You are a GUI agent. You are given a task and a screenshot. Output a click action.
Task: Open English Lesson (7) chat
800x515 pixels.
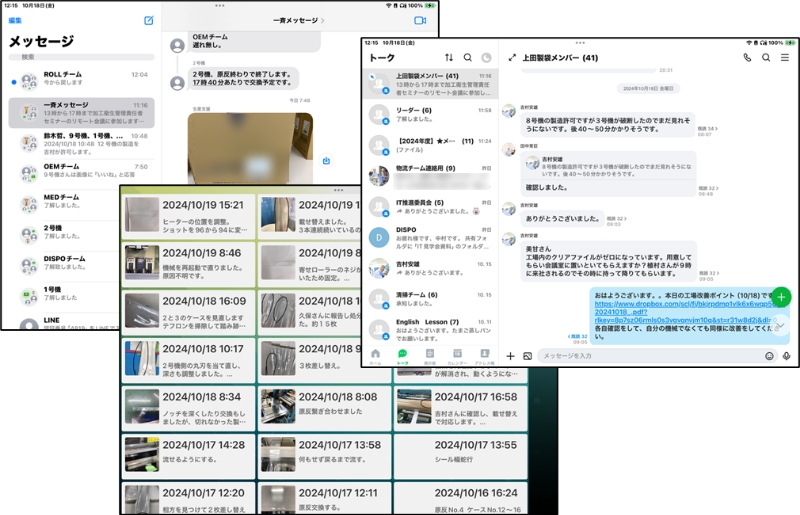tap(430, 330)
